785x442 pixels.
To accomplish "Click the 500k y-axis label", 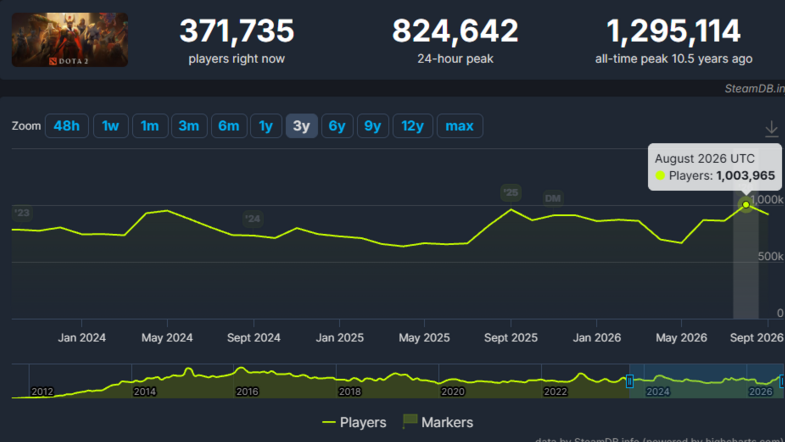I will [x=770, y=256].
